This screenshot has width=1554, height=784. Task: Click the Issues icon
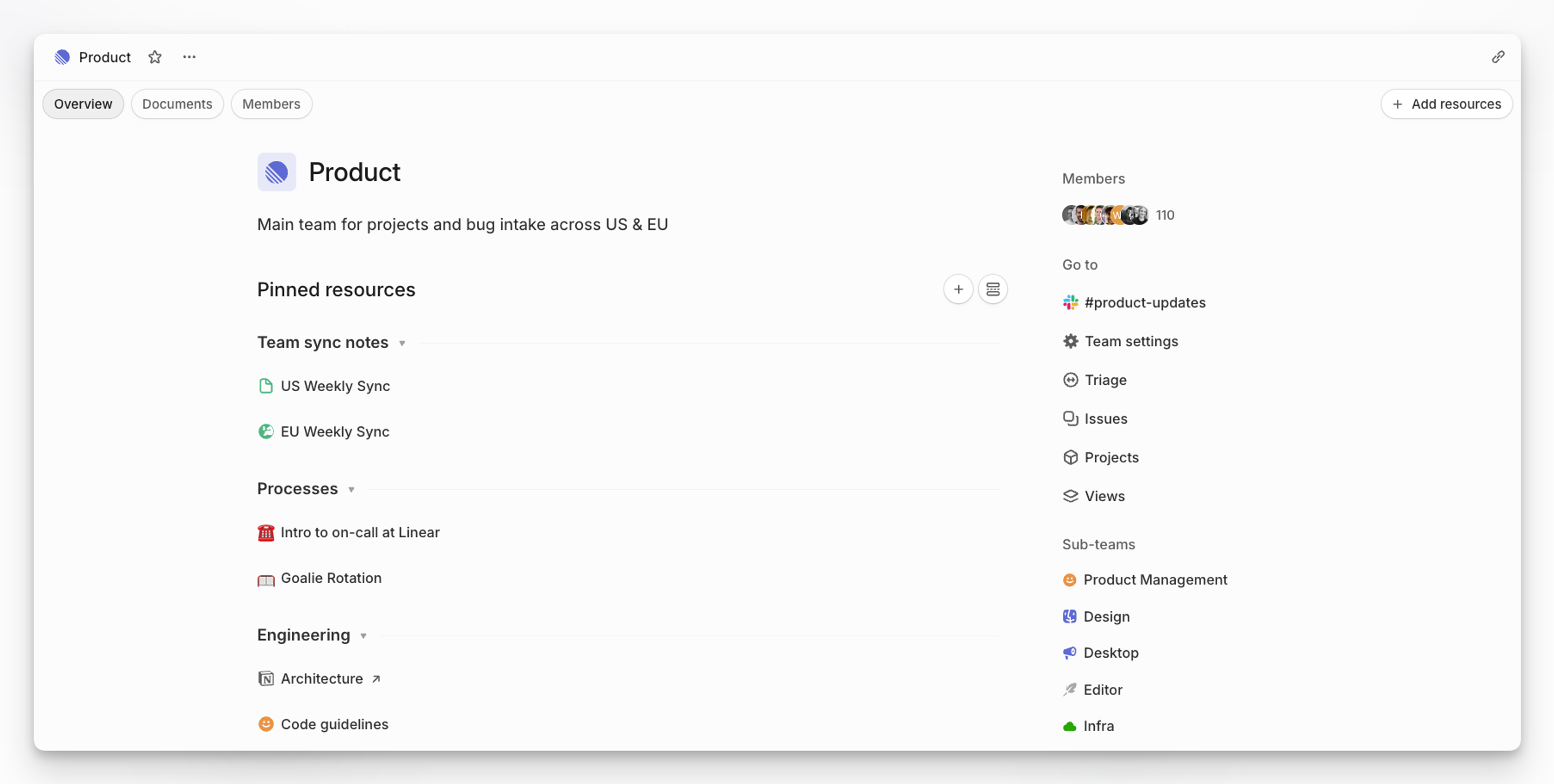1071,419
